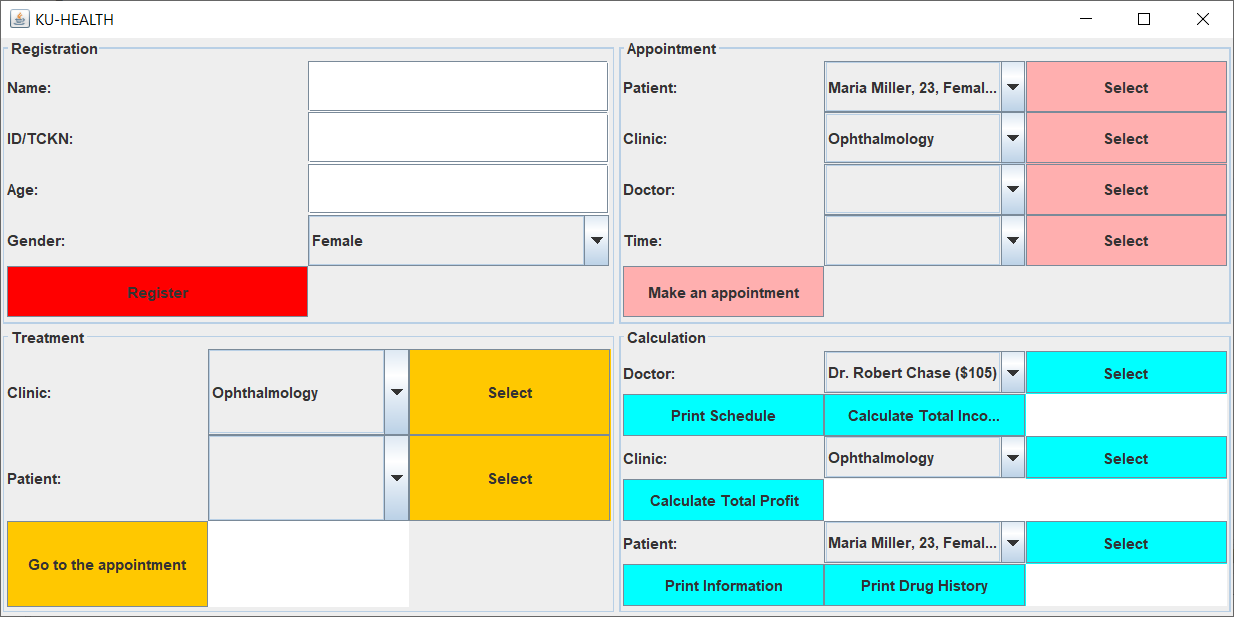
Task: Click Select next to Appointment Time
Action: [x=1126, y=240]
